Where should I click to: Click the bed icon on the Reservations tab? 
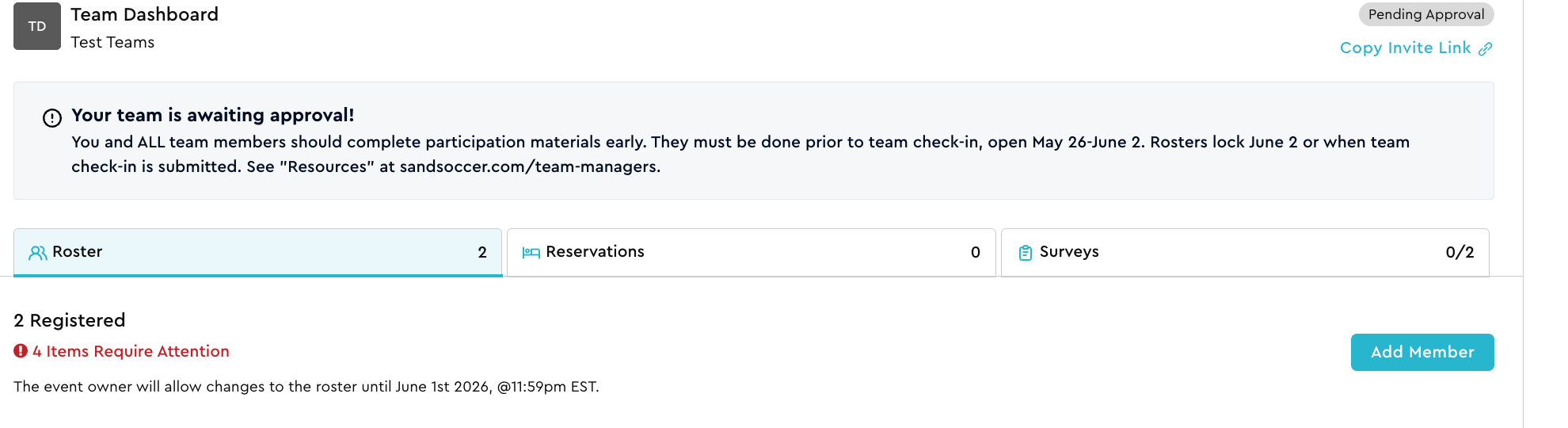coord(531,253)
